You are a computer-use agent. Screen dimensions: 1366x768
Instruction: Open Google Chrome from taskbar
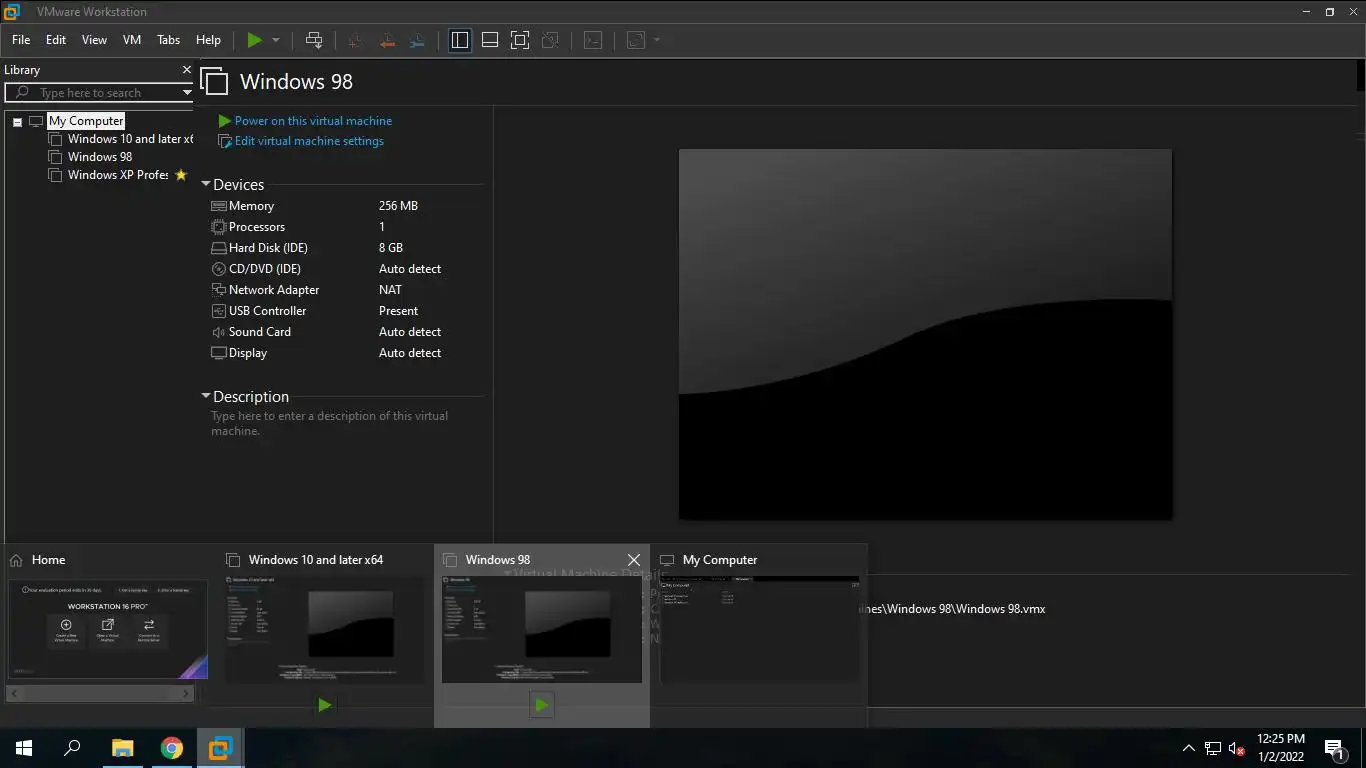[172, 748]
